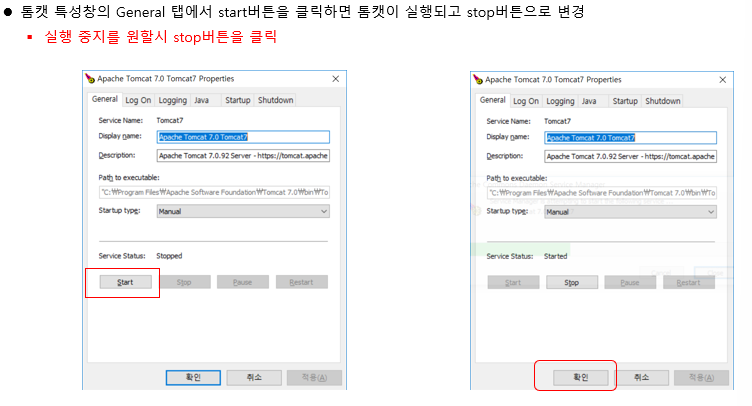Screen dimensions: 752x406
Task: Expand Startup type dropdown in right window
Action: (631, 212)
